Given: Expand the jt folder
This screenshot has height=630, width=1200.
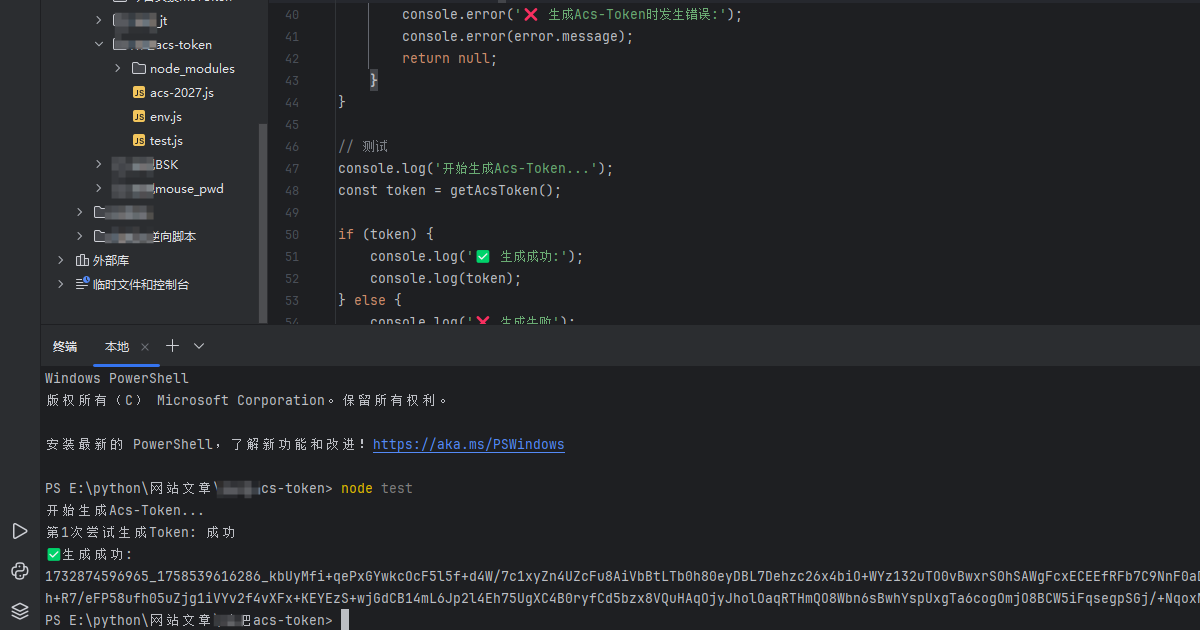Looking at the screenshot, I should coord(99,20).
